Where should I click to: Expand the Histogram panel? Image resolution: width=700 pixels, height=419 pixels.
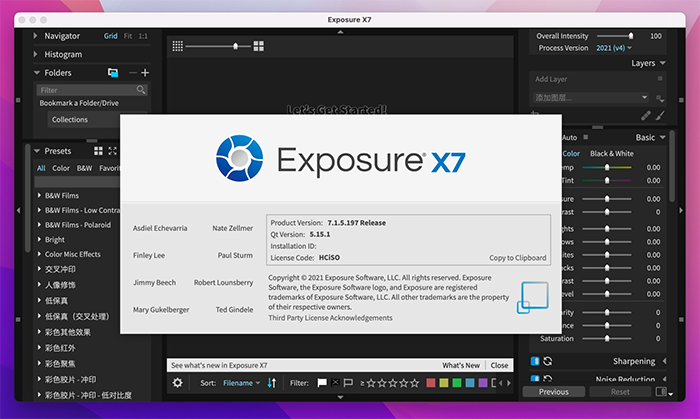[x=35, y=54]
